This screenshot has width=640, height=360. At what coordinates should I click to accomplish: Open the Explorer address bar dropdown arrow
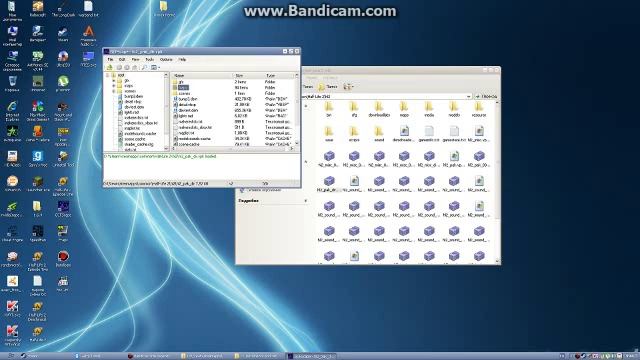coord(469,96)
